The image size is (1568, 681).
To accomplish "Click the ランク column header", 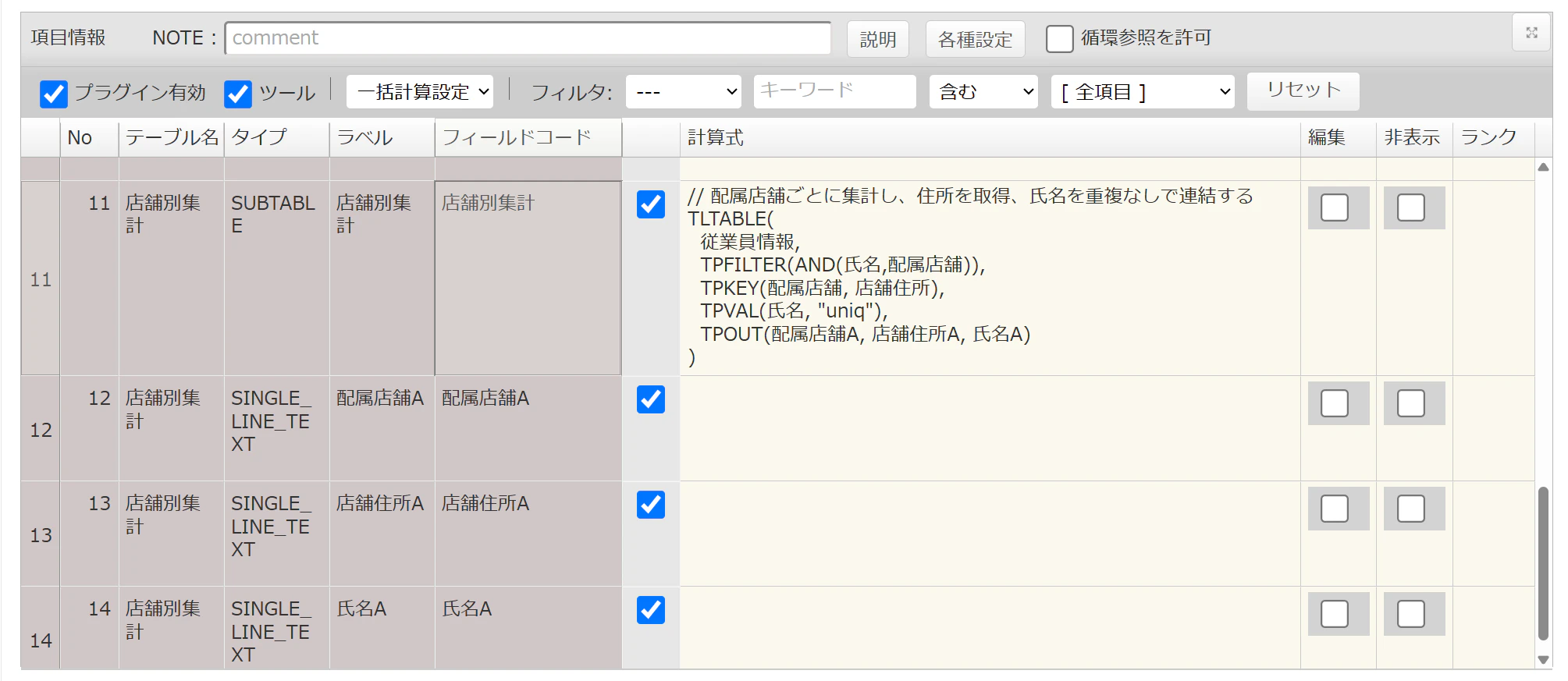I will click(1493, 138).
